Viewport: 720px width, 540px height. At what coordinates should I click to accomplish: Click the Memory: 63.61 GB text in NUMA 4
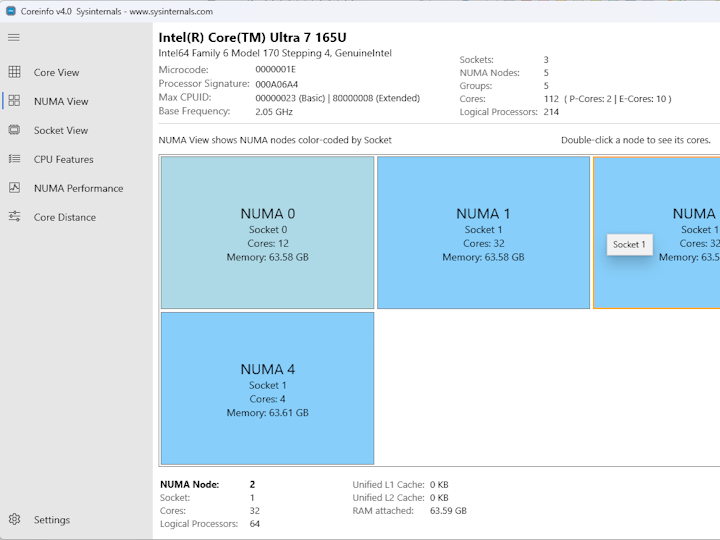(268, 413)
